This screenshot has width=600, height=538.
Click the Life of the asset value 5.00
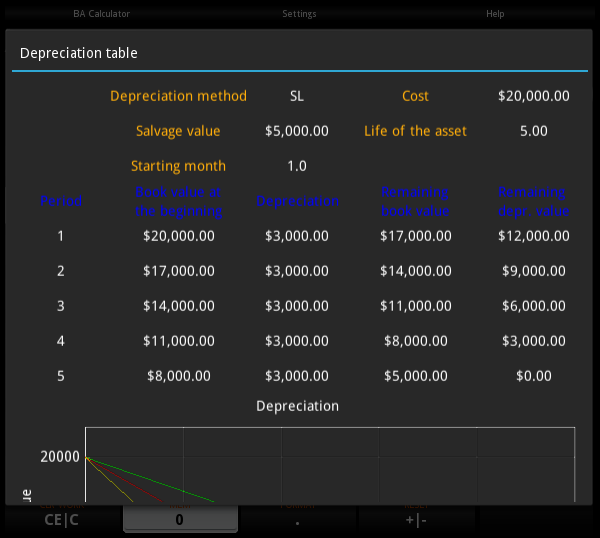pos(533,131)
